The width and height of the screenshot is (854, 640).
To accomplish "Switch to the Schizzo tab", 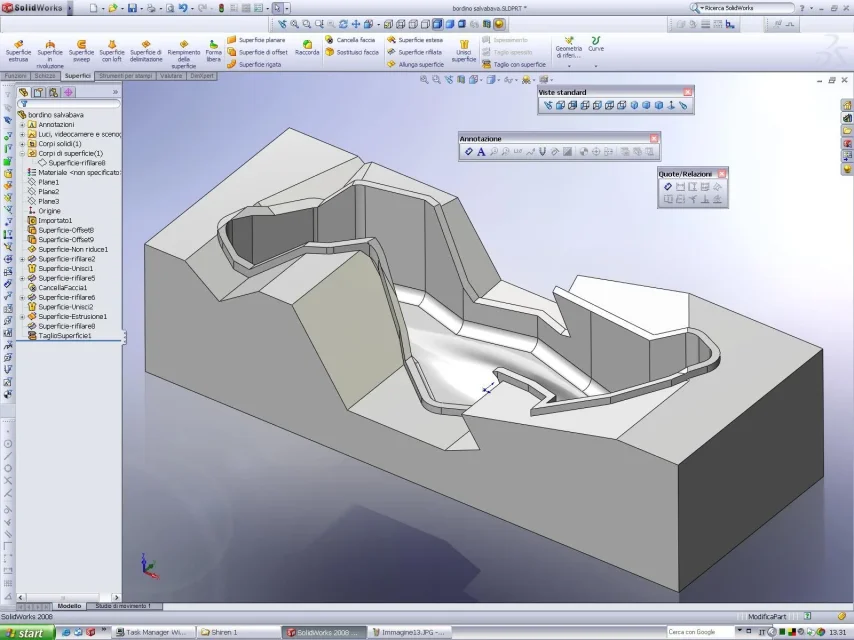I will (x=45, y=76).
